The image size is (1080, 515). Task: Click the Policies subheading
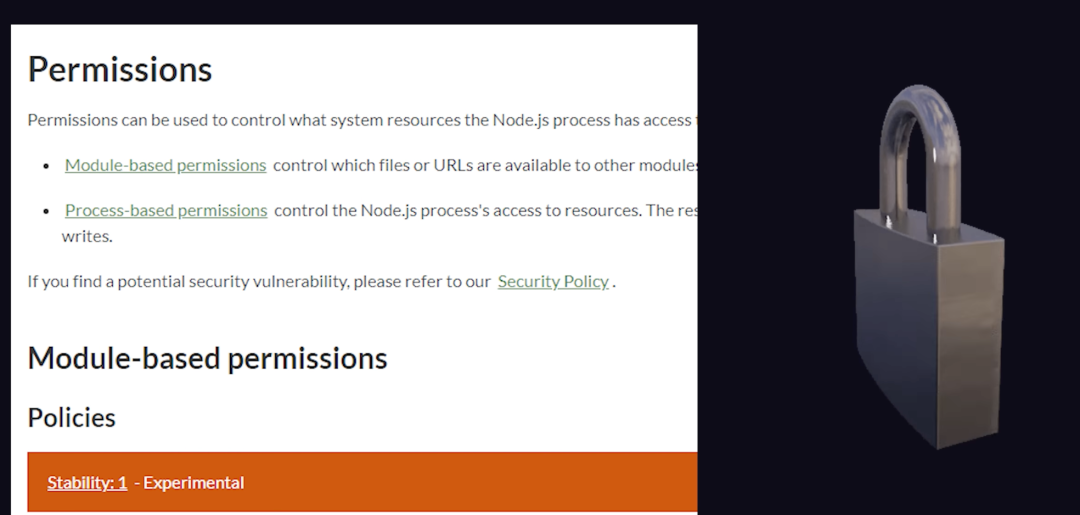click(x=72, y=418)
